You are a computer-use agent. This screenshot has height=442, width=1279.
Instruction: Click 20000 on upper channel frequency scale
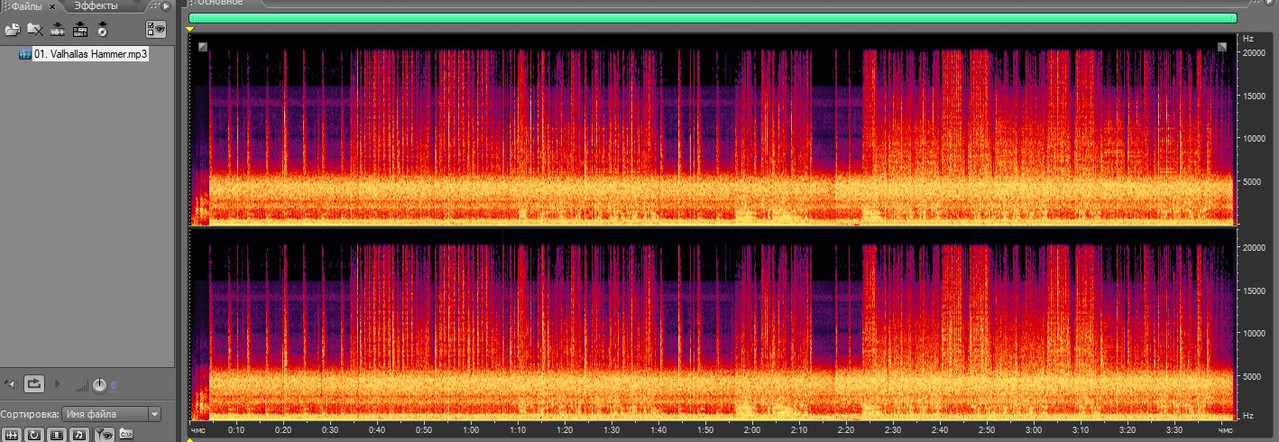coord(1255,52)
